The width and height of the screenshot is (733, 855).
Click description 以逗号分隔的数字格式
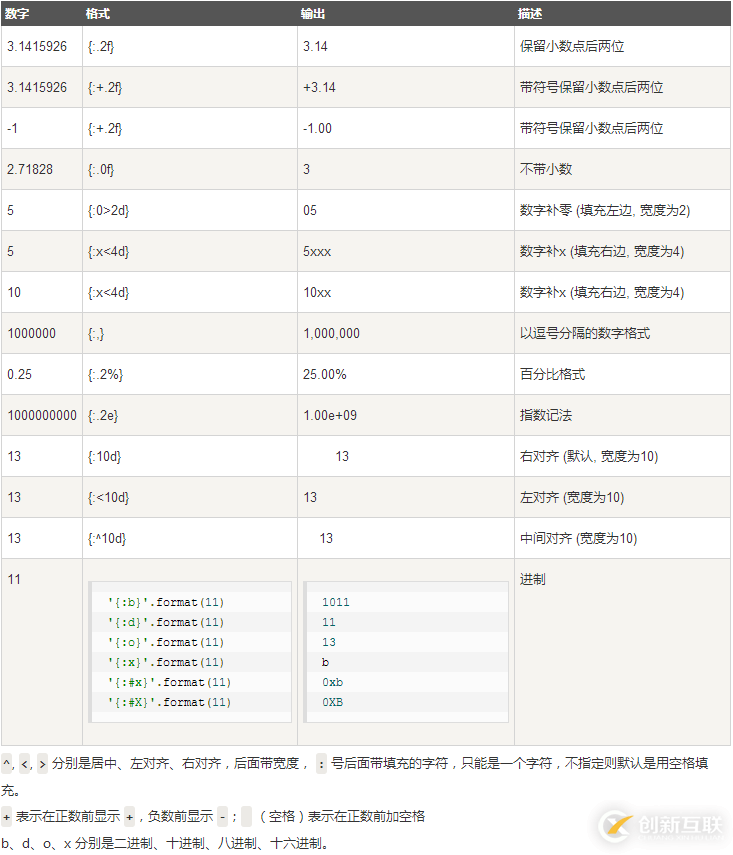tap(585, 333)
